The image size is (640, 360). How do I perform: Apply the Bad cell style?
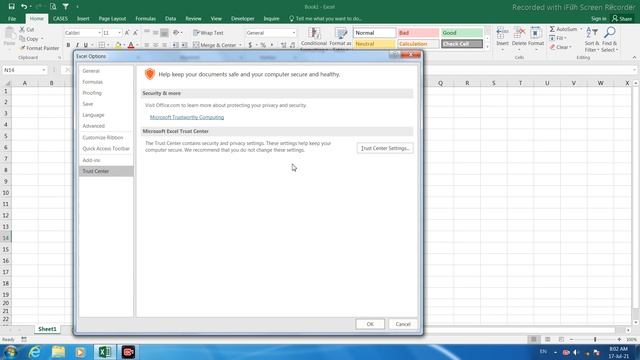click(418, 33)
